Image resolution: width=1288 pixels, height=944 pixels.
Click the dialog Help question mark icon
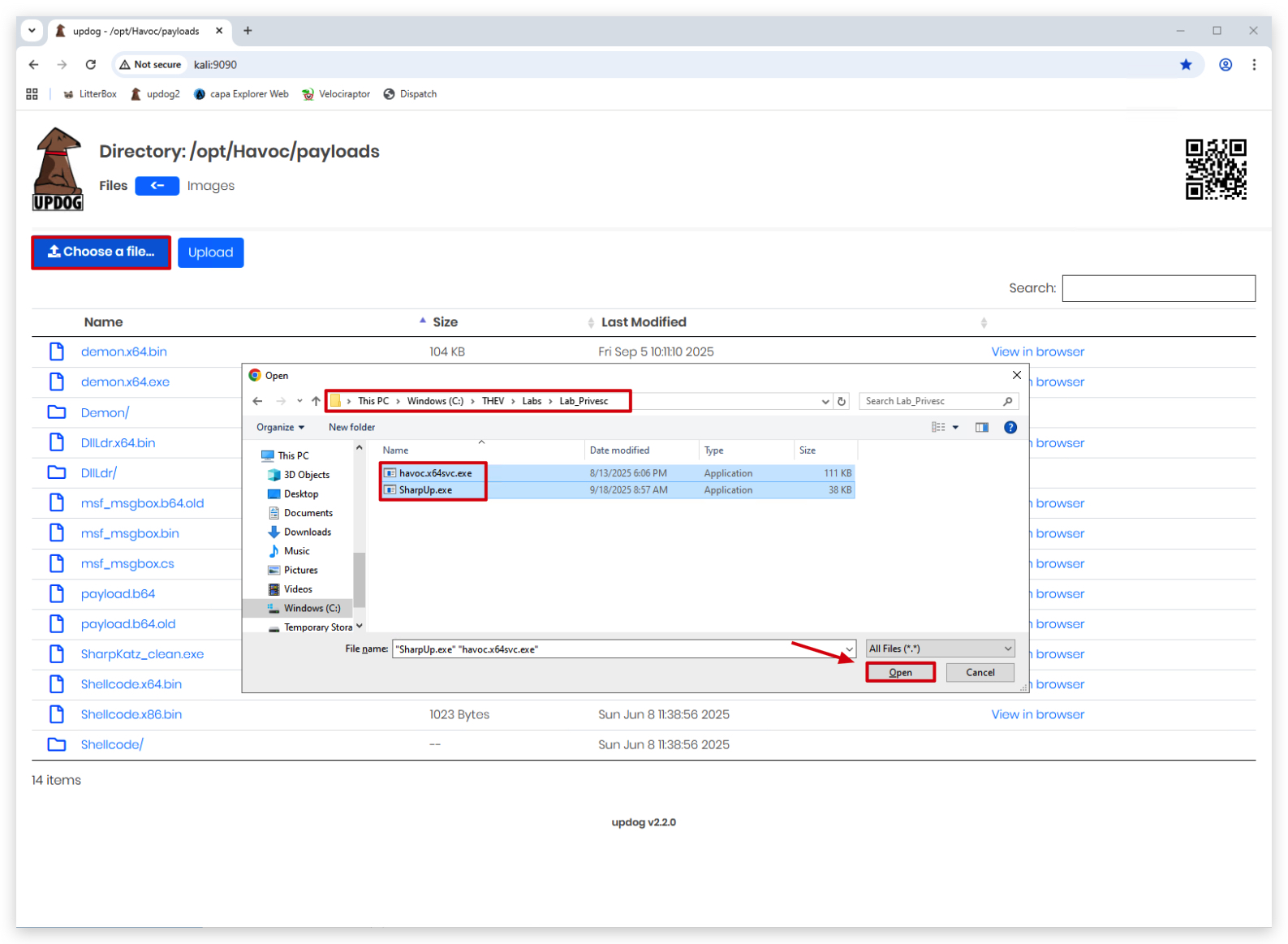[x=1010, y=428]
